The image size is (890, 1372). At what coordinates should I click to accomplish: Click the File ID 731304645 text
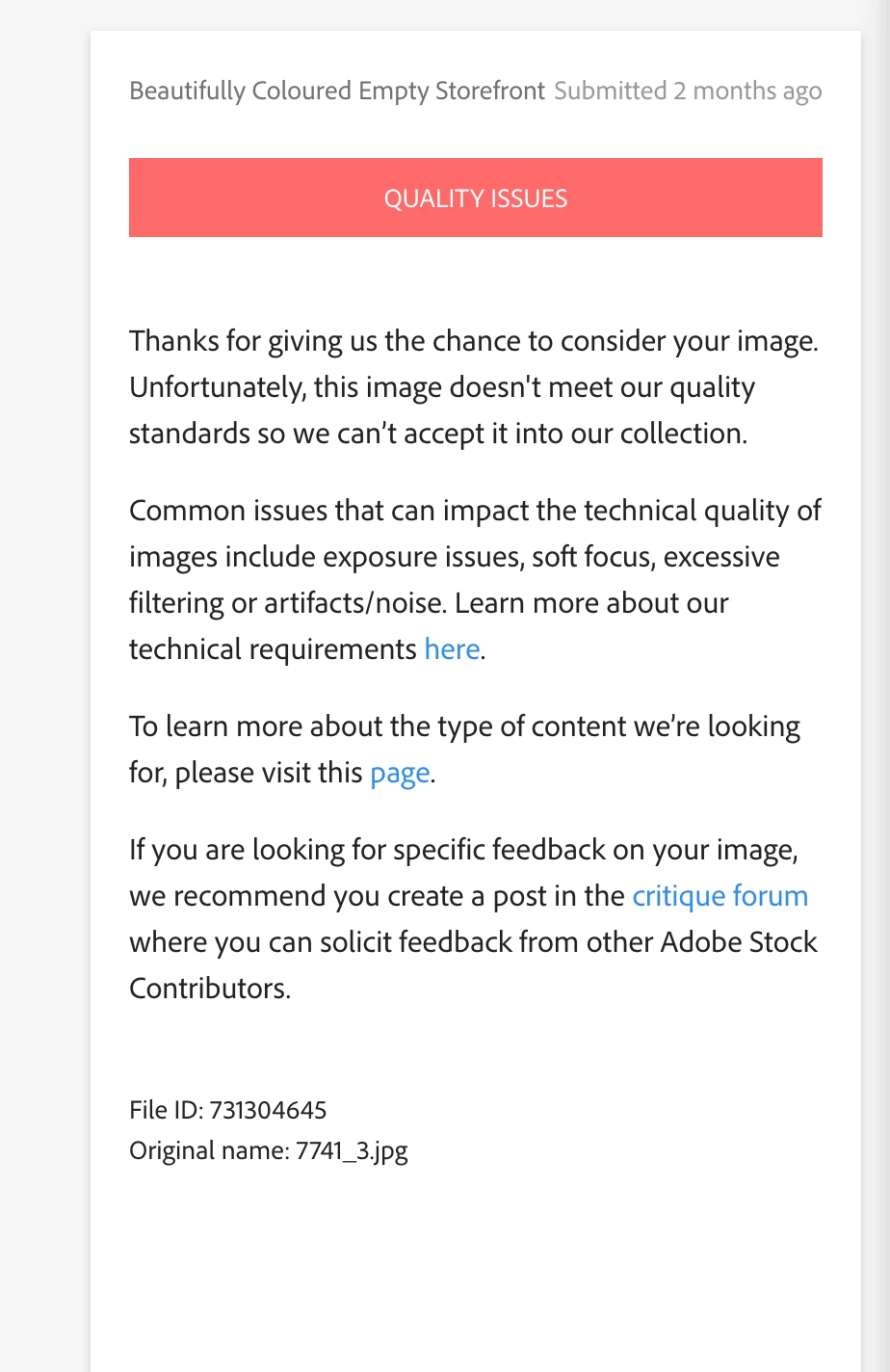pyautogui.click(x=228, y=1110)
